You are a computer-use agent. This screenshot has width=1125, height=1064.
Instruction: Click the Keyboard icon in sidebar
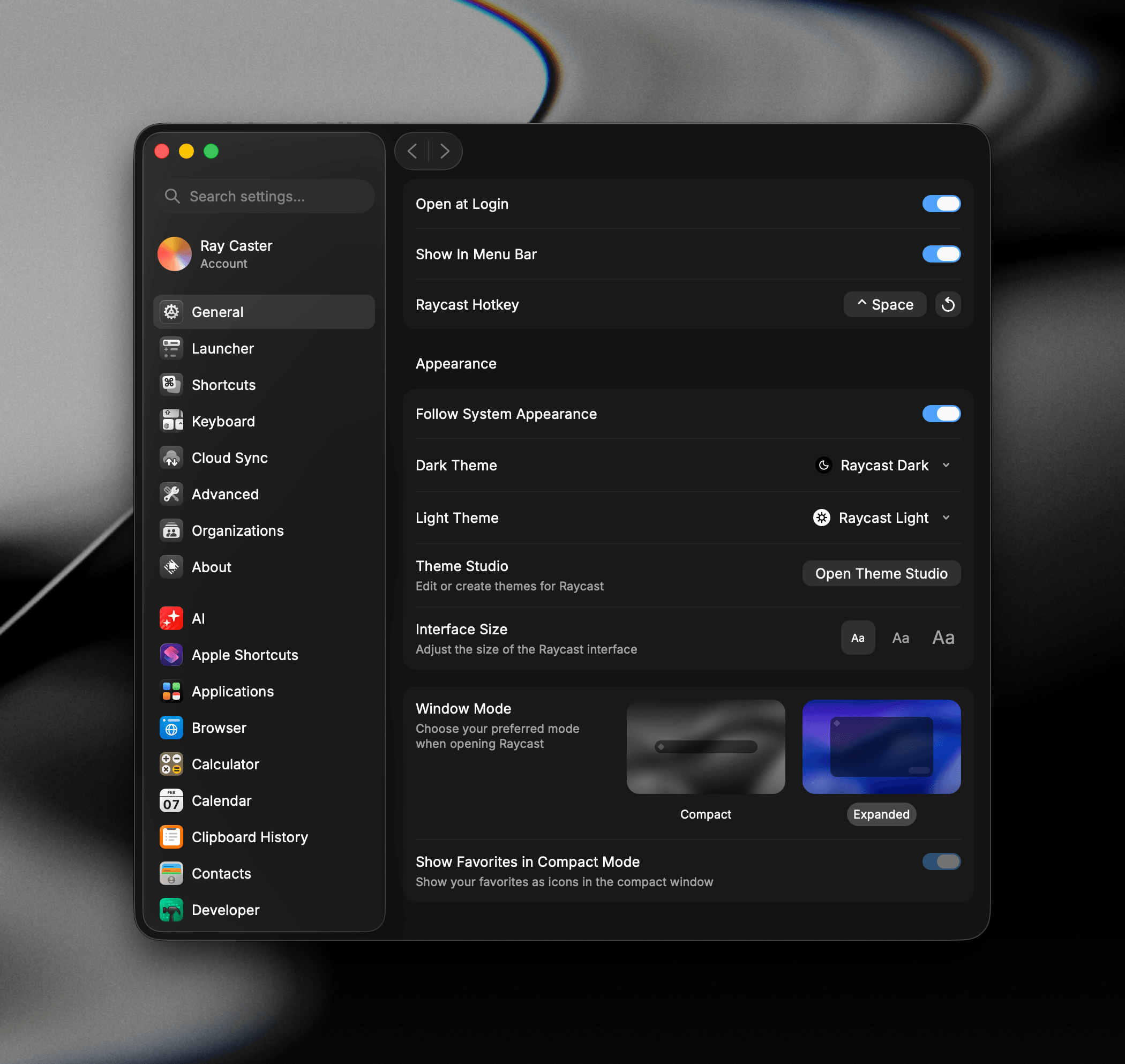[171, 421]
